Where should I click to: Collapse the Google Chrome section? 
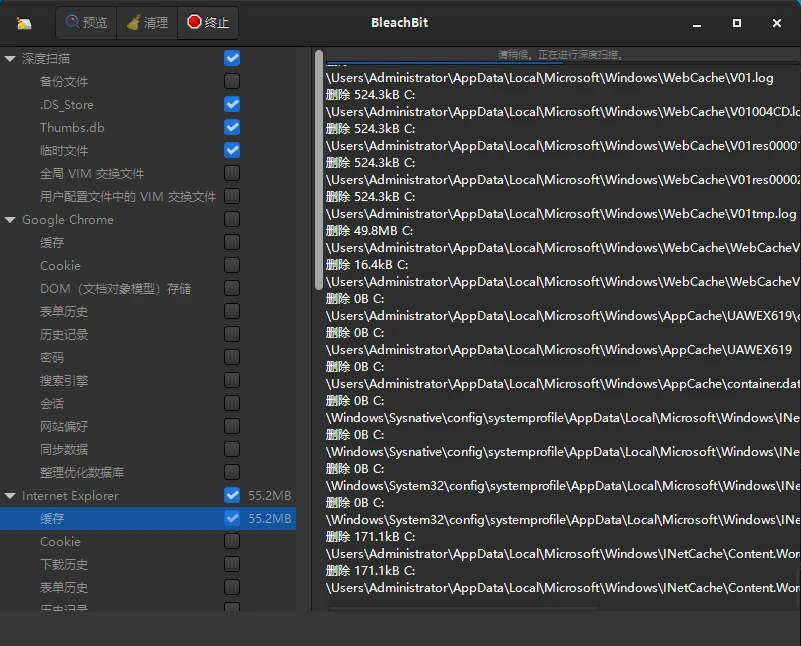12,219
